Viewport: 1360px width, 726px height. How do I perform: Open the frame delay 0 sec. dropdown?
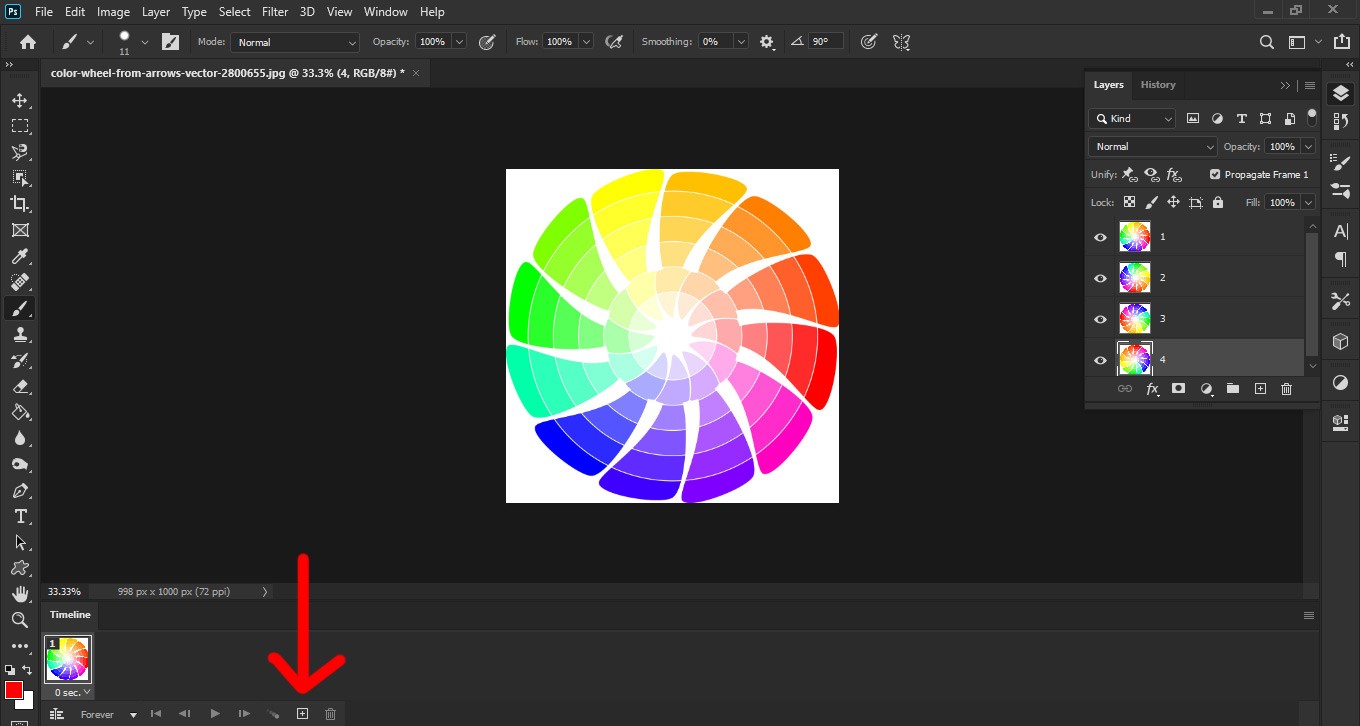(x=73, y=692)
